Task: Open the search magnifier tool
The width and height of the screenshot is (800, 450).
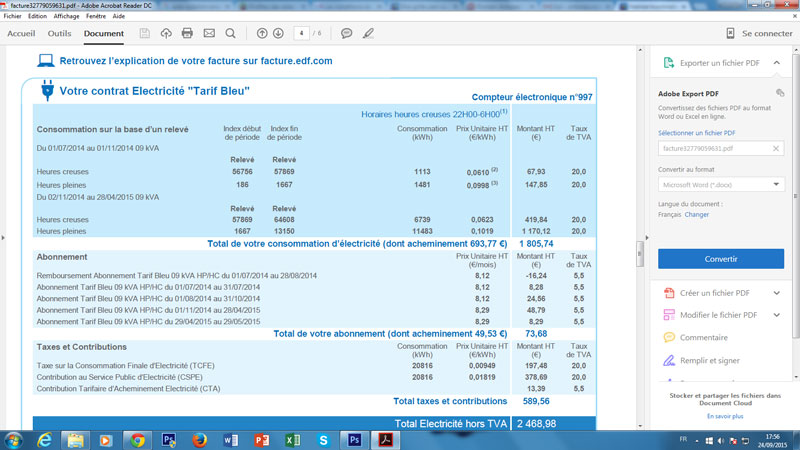Action: tap(231, 33)
